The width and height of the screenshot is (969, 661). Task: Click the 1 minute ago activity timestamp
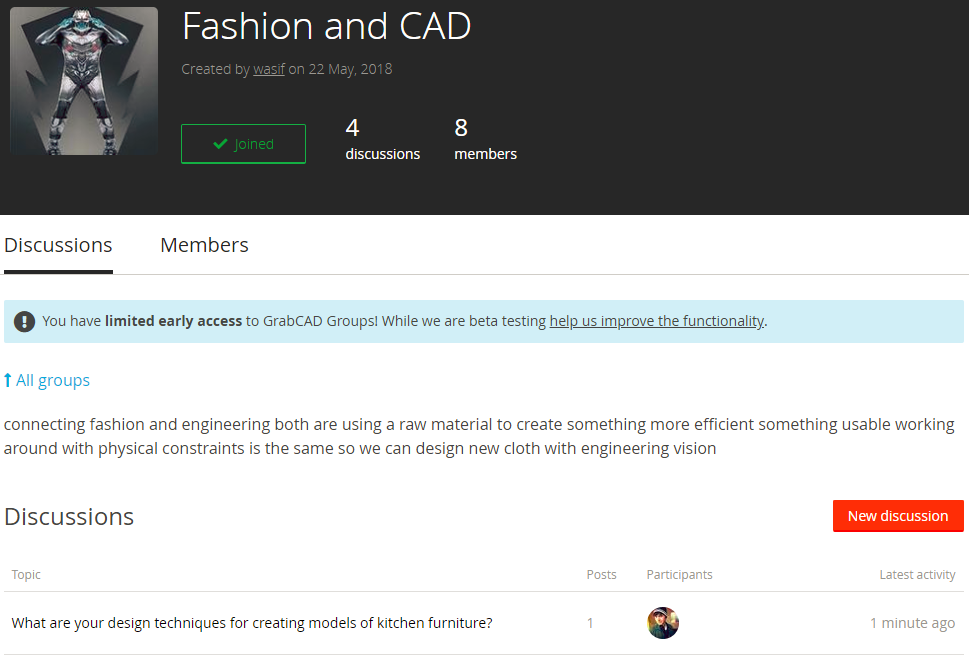coord(912,623)
